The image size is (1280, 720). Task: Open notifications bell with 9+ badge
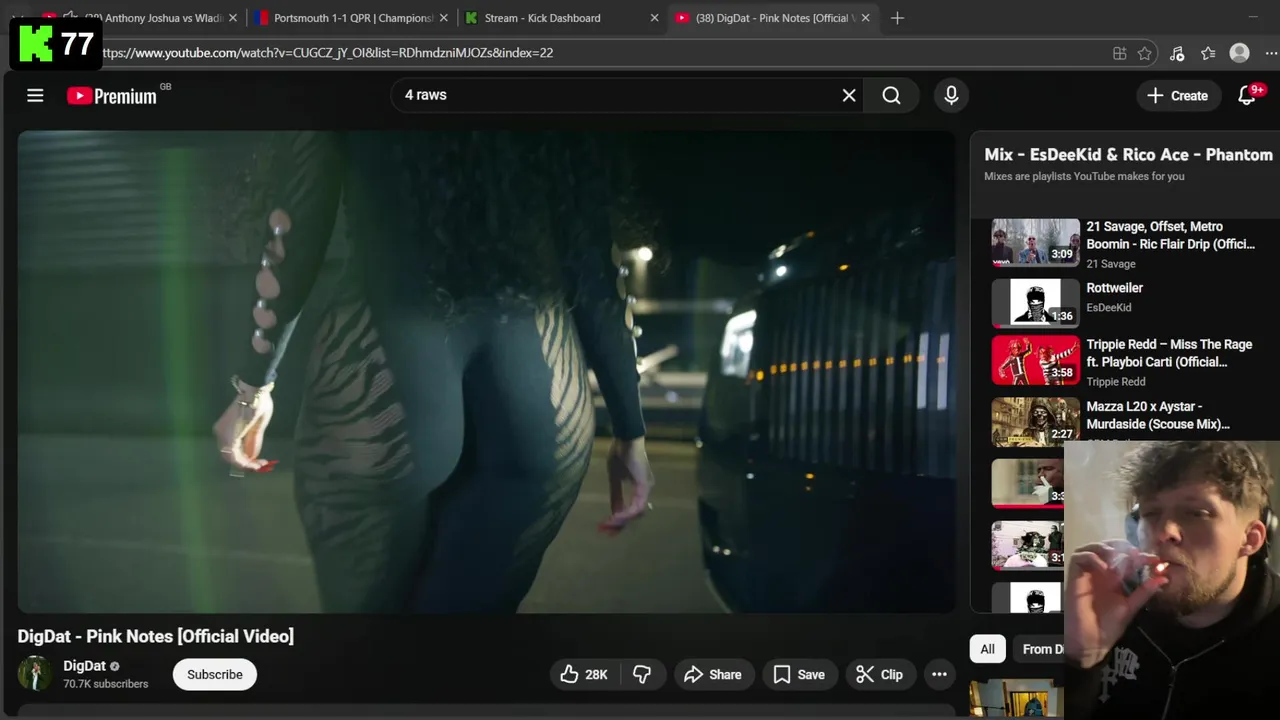click(1247, 95)
